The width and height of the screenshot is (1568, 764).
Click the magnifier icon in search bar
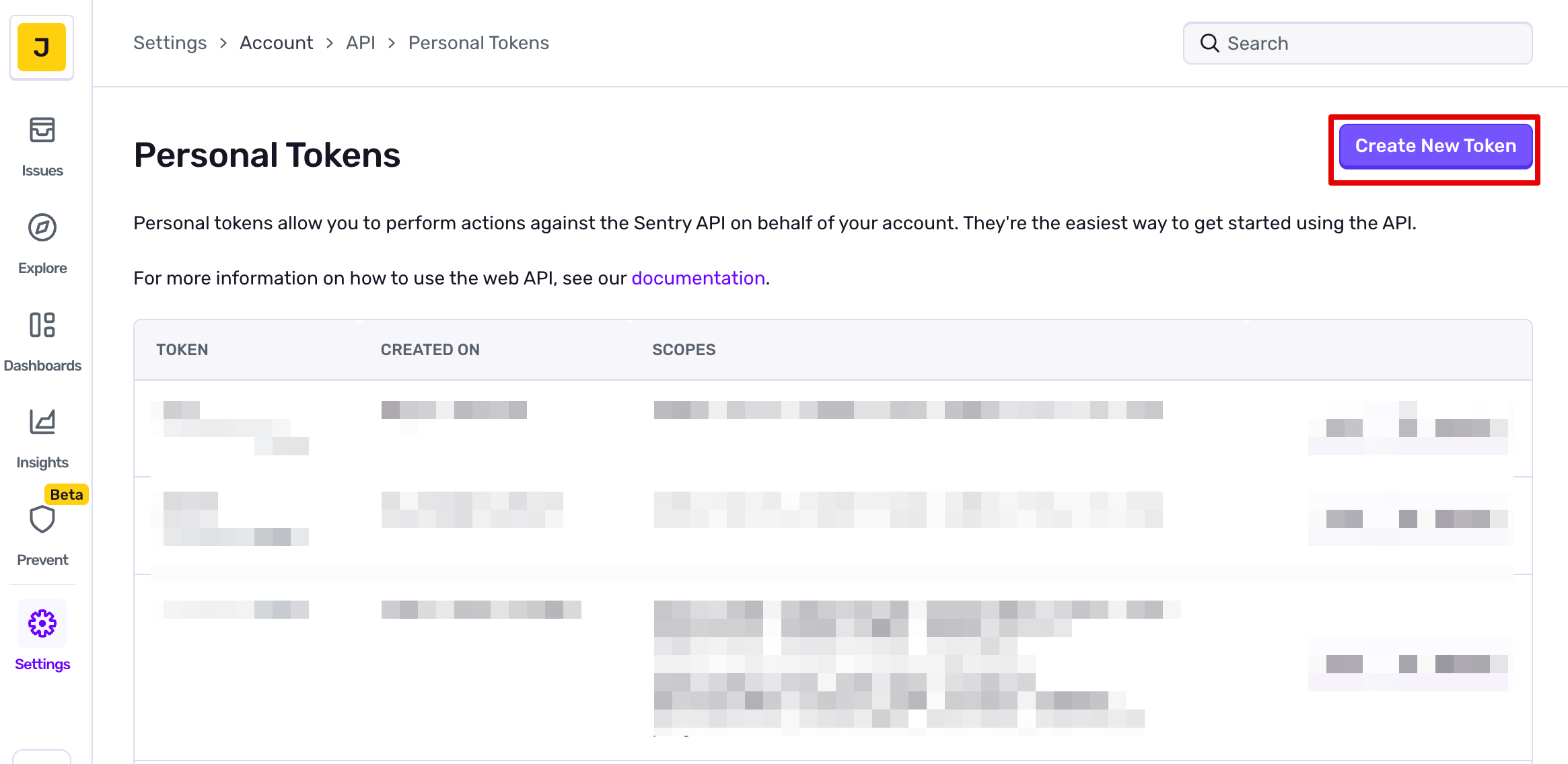[1209, 44]
